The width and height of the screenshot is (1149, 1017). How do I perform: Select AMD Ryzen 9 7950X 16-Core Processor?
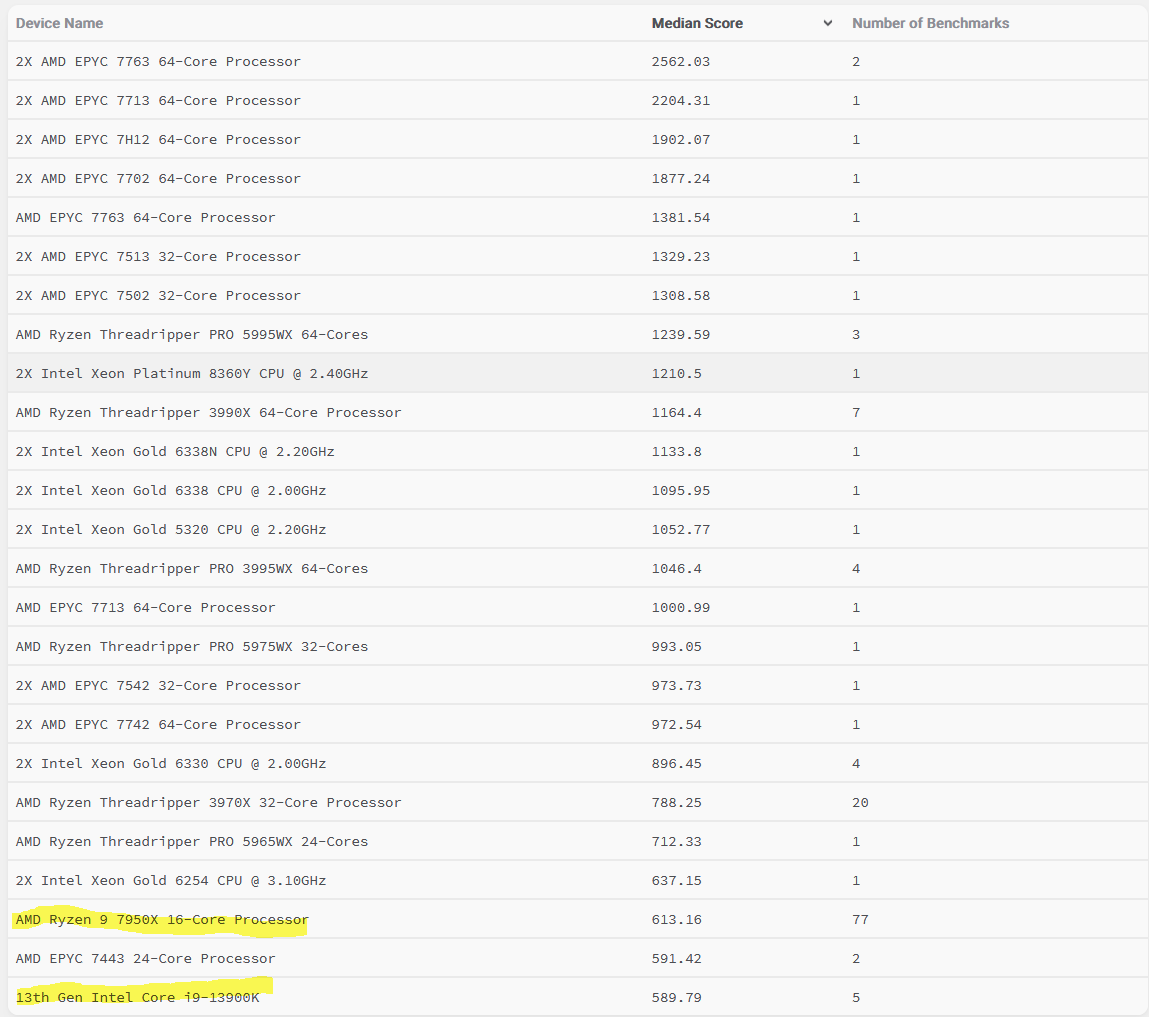click(577, 920)
